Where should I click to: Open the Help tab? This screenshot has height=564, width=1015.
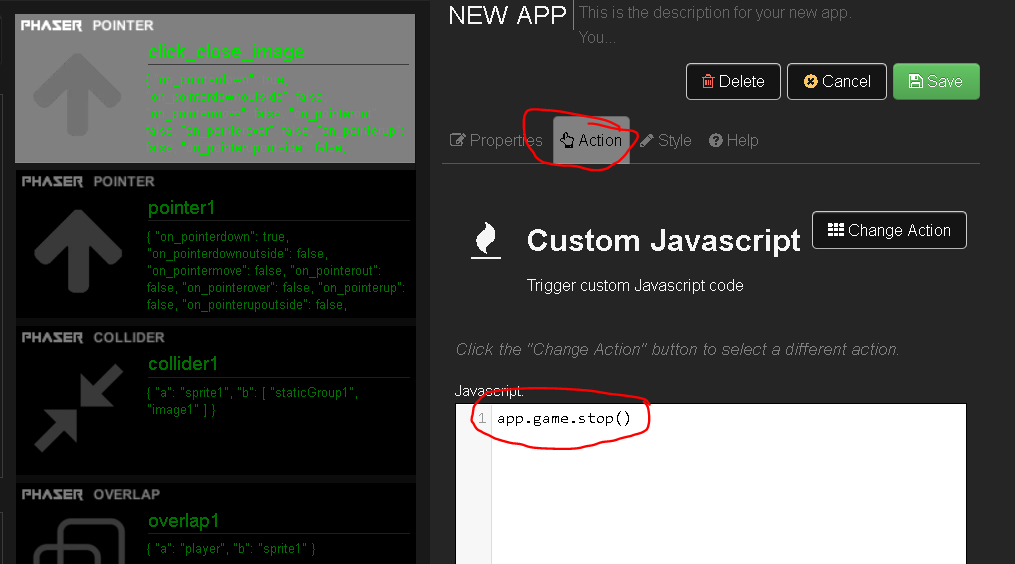point(733,141)
